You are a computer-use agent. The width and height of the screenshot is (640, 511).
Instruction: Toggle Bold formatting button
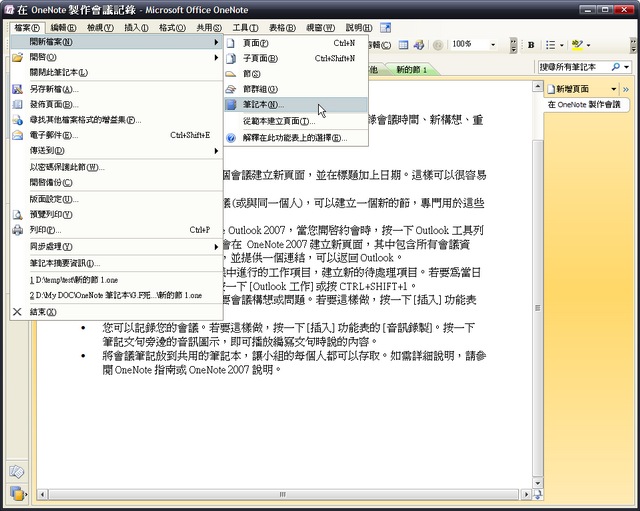(531, 45)
